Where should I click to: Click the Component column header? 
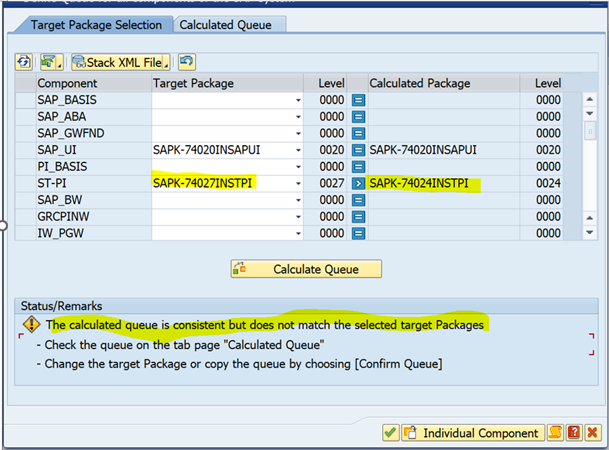(94, 83)
